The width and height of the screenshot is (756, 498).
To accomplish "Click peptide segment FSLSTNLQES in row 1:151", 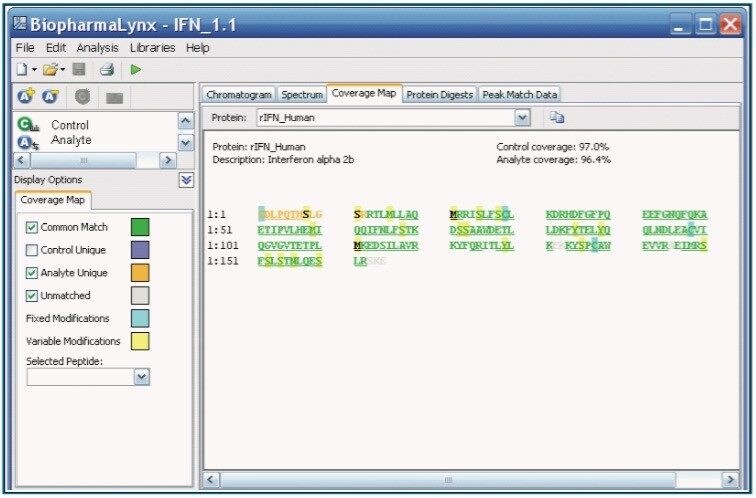I will pos(289,261).
